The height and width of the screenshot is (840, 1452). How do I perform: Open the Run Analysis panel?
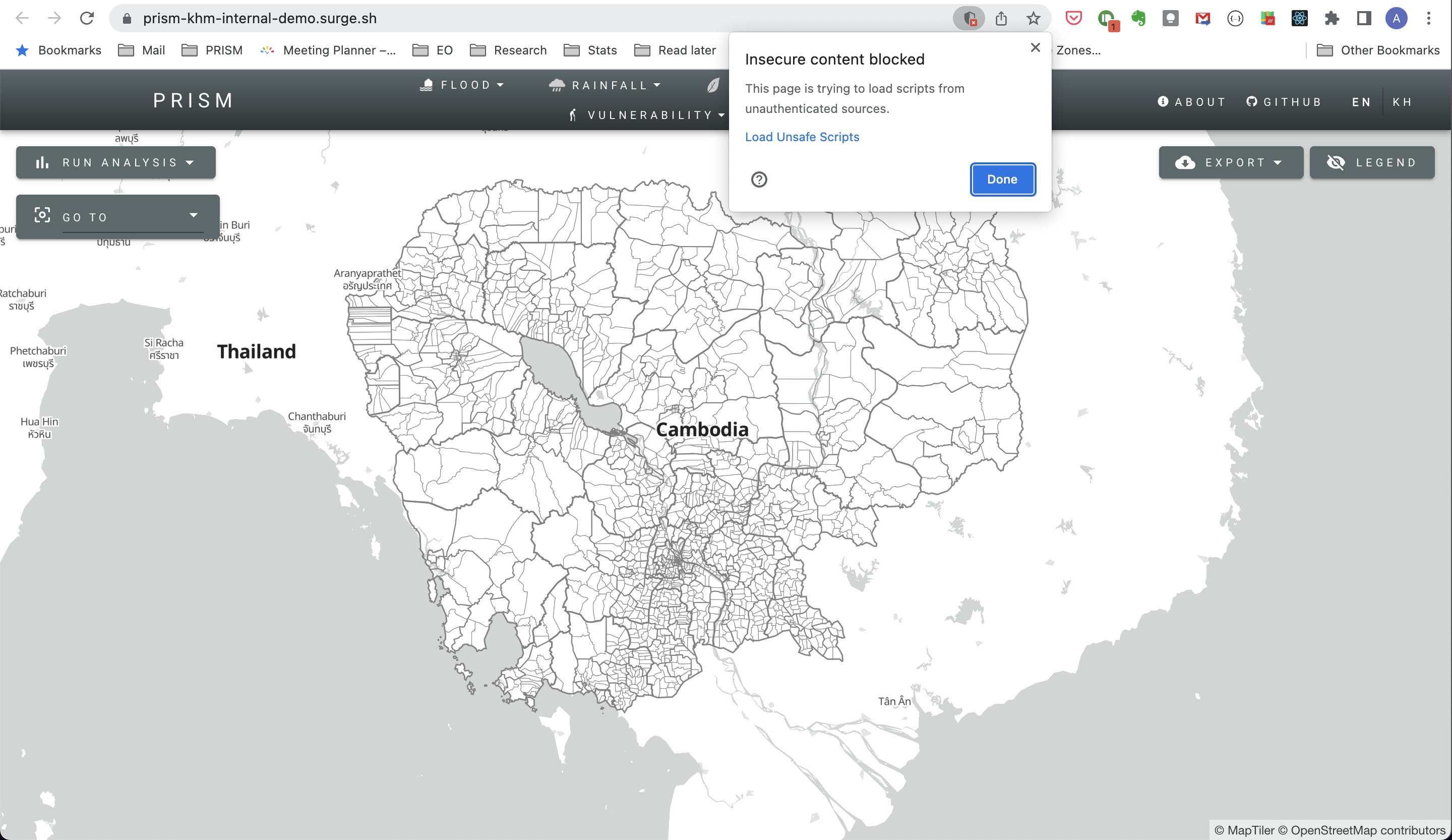116,162
